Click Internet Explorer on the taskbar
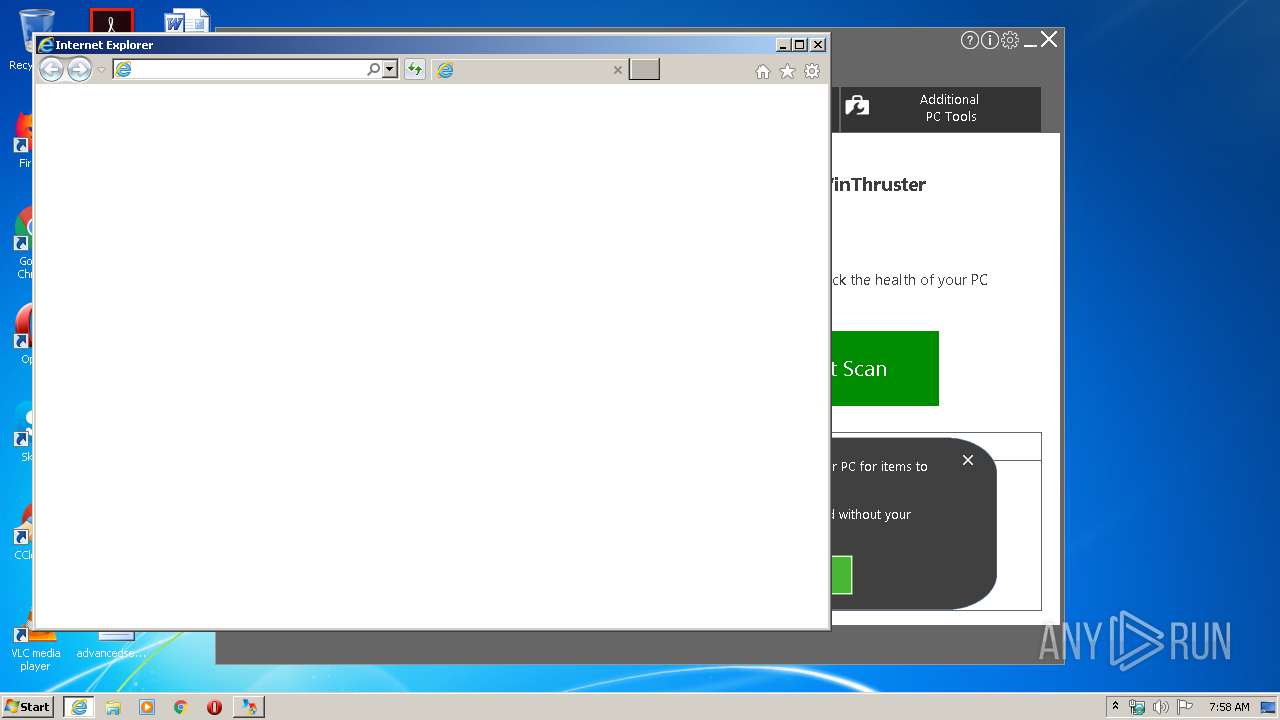The height and width of the screenshot is (720, 1280). 79,707
